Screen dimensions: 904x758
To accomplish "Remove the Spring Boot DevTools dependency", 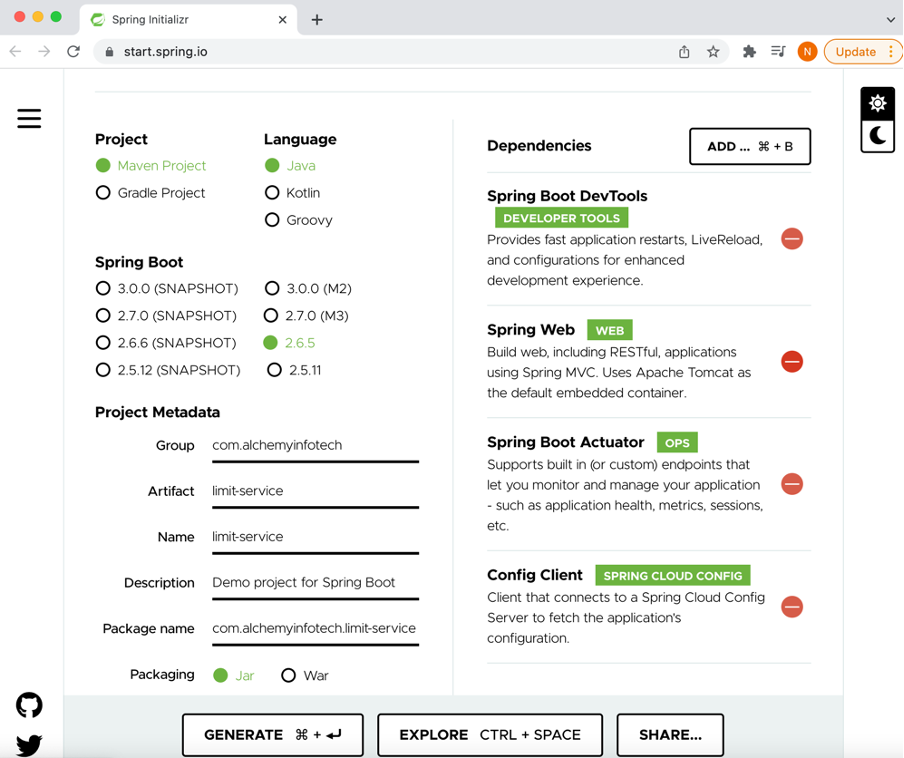I will click(792, 239).
